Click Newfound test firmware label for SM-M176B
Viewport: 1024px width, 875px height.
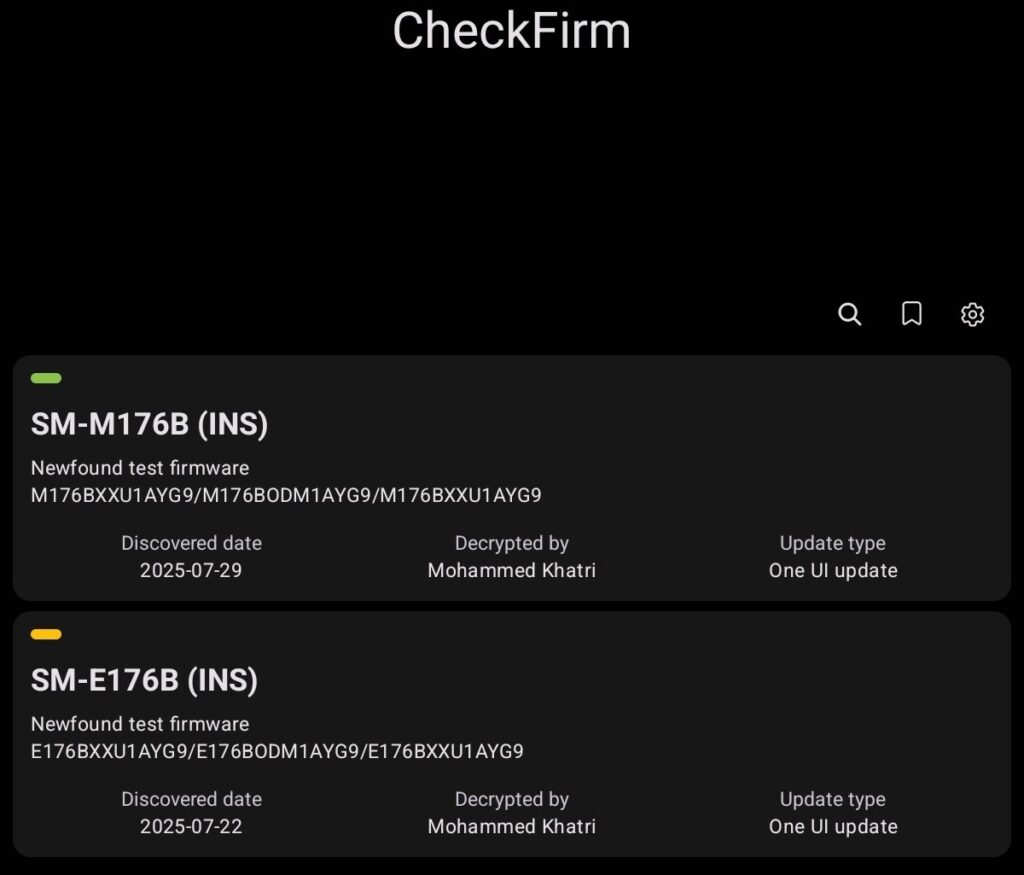pyautogui.click(x=140, y=468)
